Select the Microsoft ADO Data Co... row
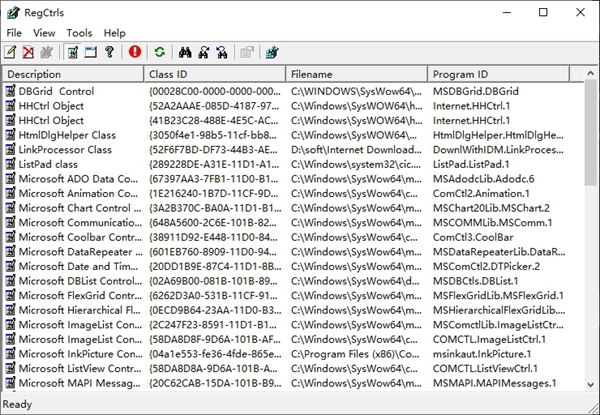 click(x=293, y=179)
